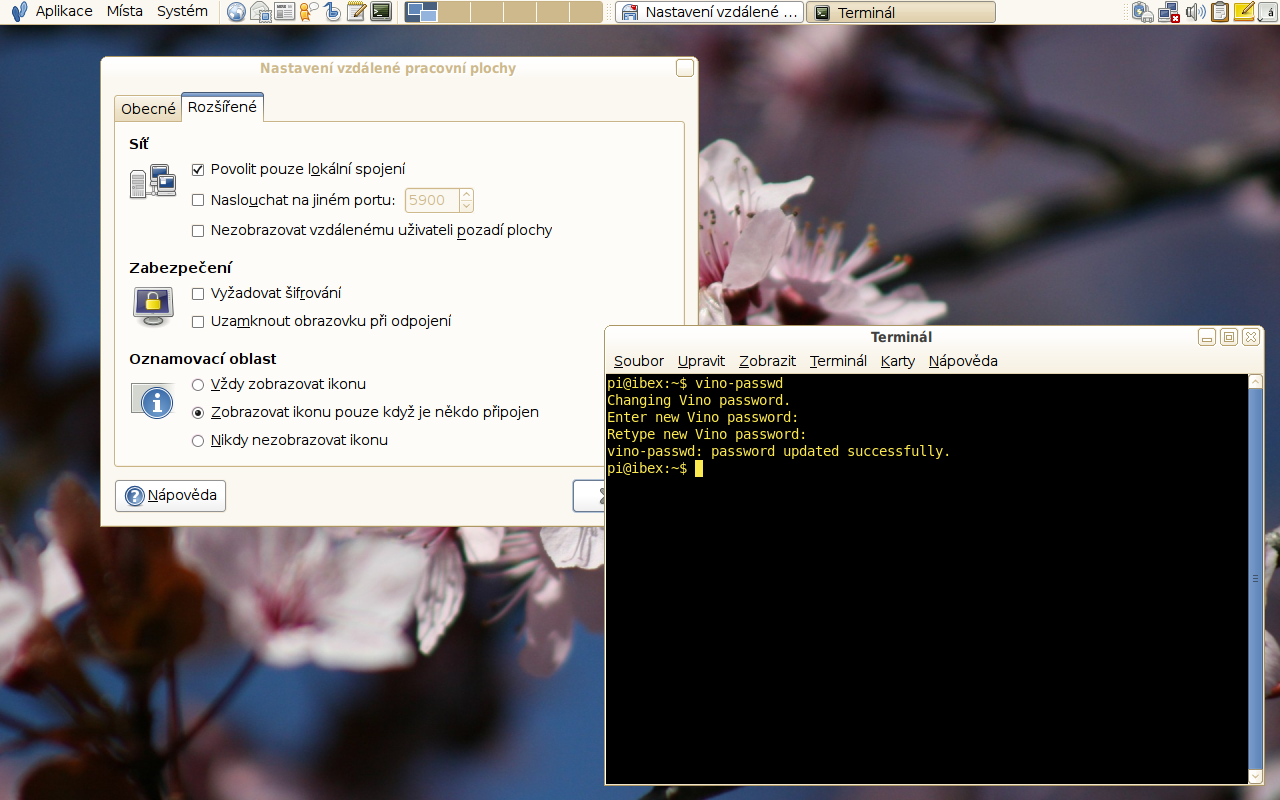Click the info icon under Oznamovací oblast
Screen dimensions: 1280x800
(x=153, y=402)
